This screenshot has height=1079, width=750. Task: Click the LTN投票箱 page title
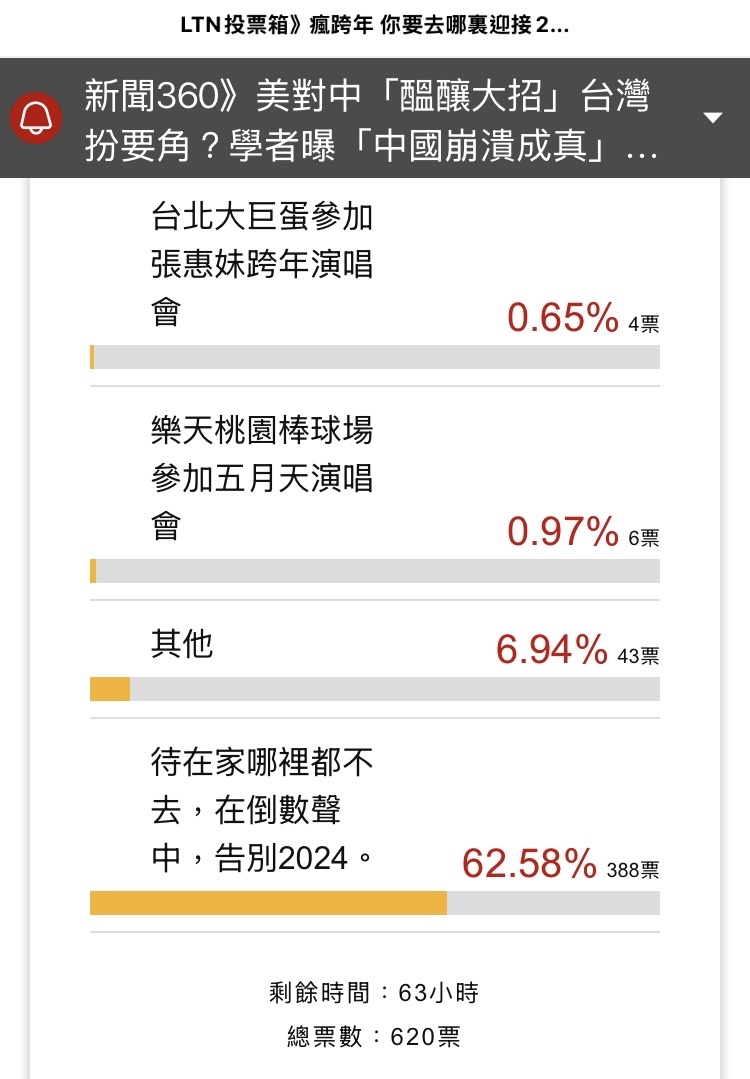point(375,25)
